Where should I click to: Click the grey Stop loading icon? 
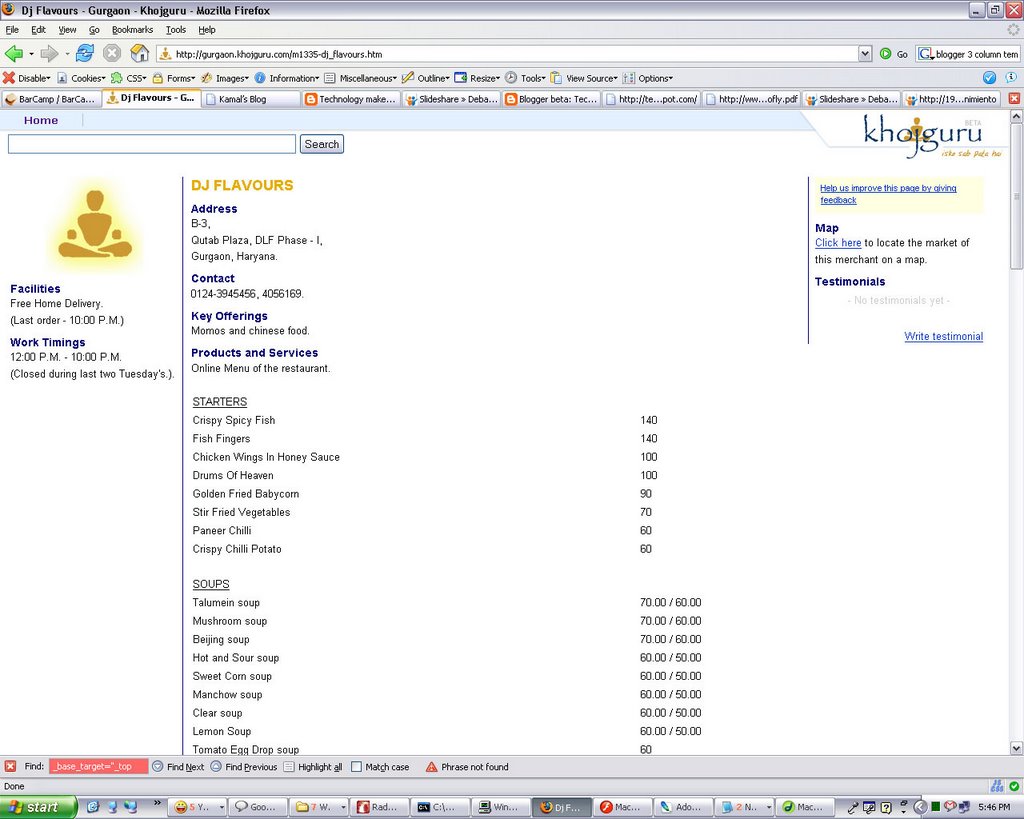click(112, 54)
